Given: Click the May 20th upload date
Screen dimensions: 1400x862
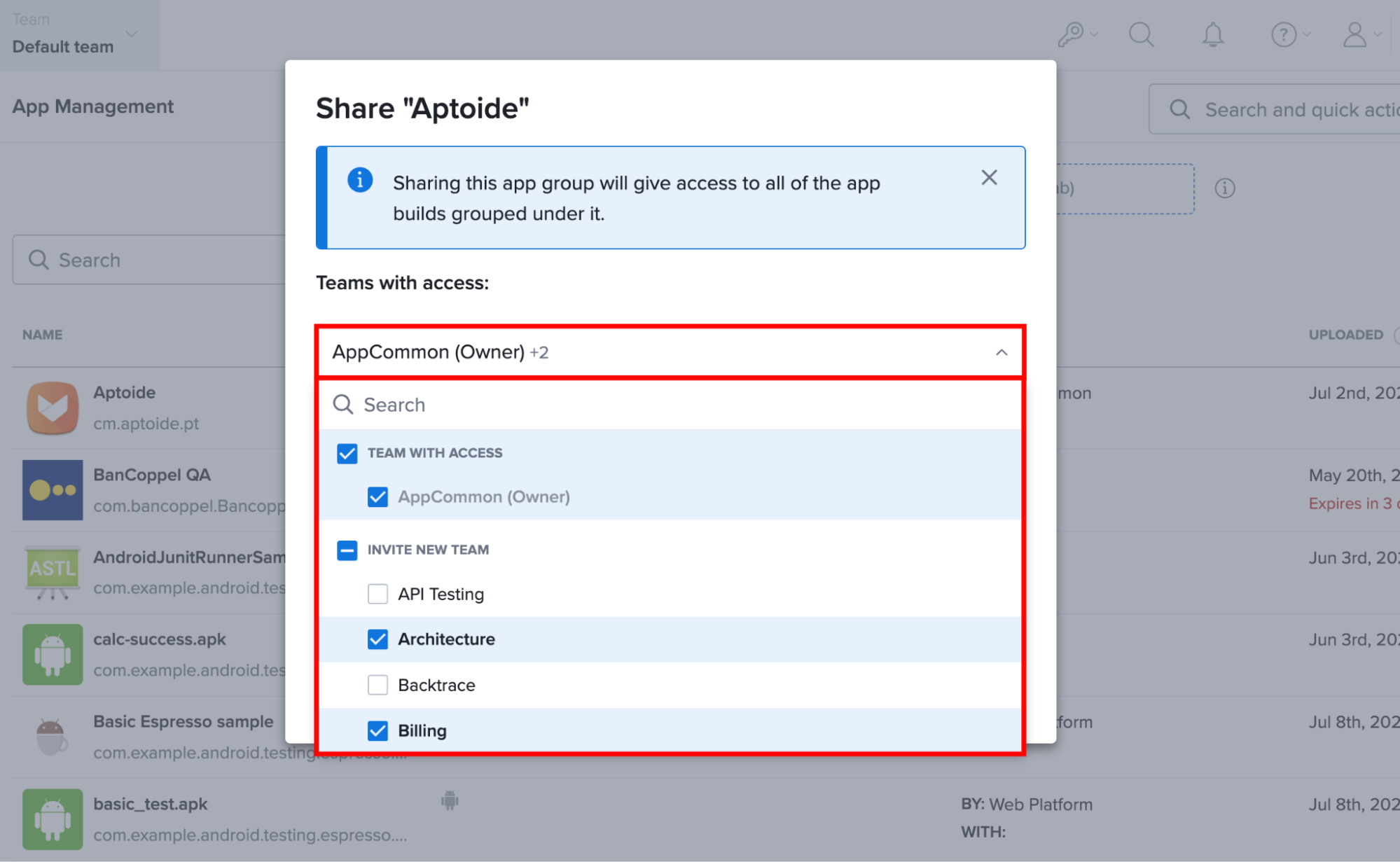Looking at the screenshot, I should (x=1354, y=475).
